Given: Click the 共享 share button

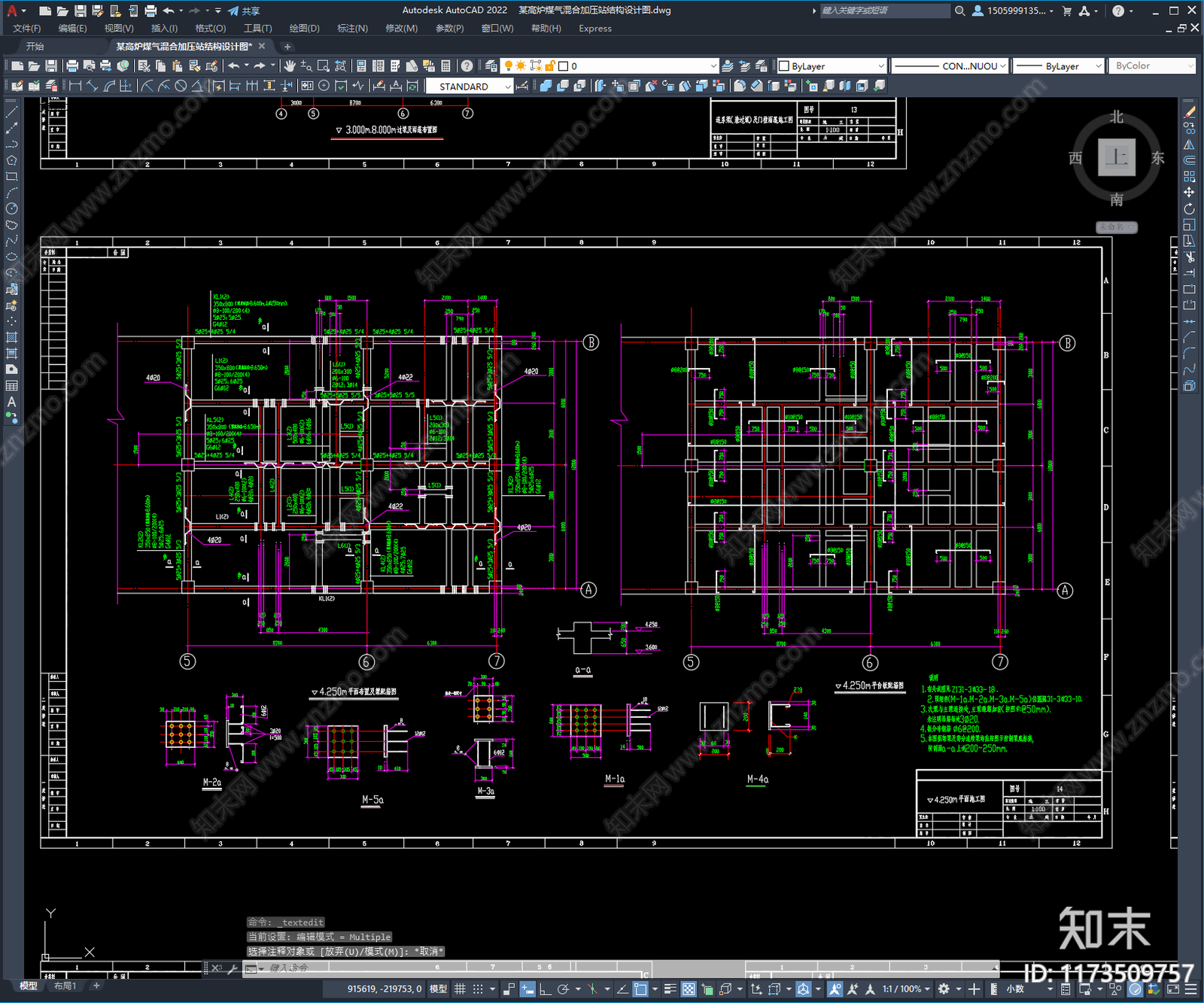Looking at the screenshot, I should (x=244, y=11).
